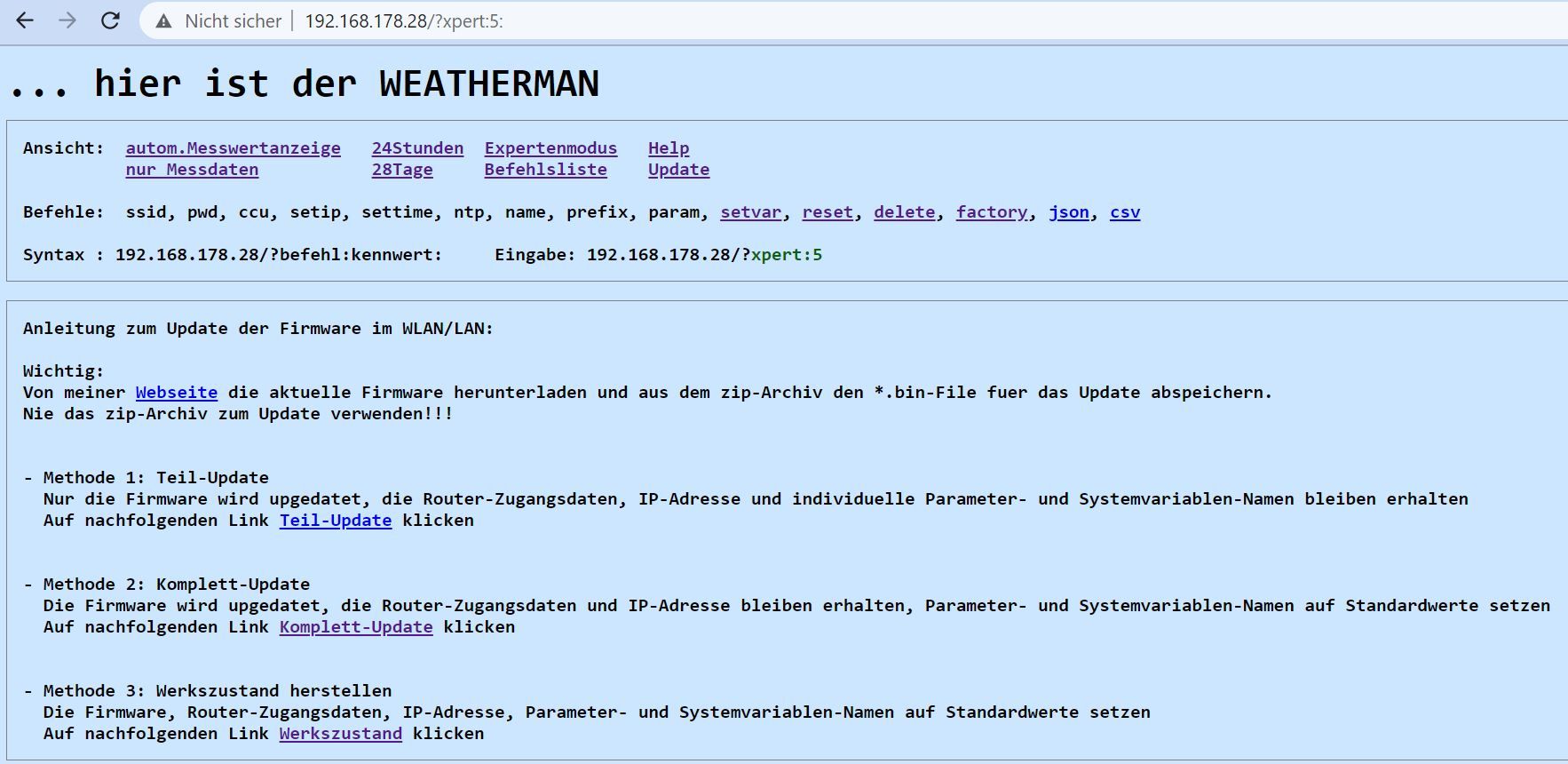This screenshot has height=764, width=1568.
Task: Click the reset command link
Action: pyautogui.click(x=828, y=212)
